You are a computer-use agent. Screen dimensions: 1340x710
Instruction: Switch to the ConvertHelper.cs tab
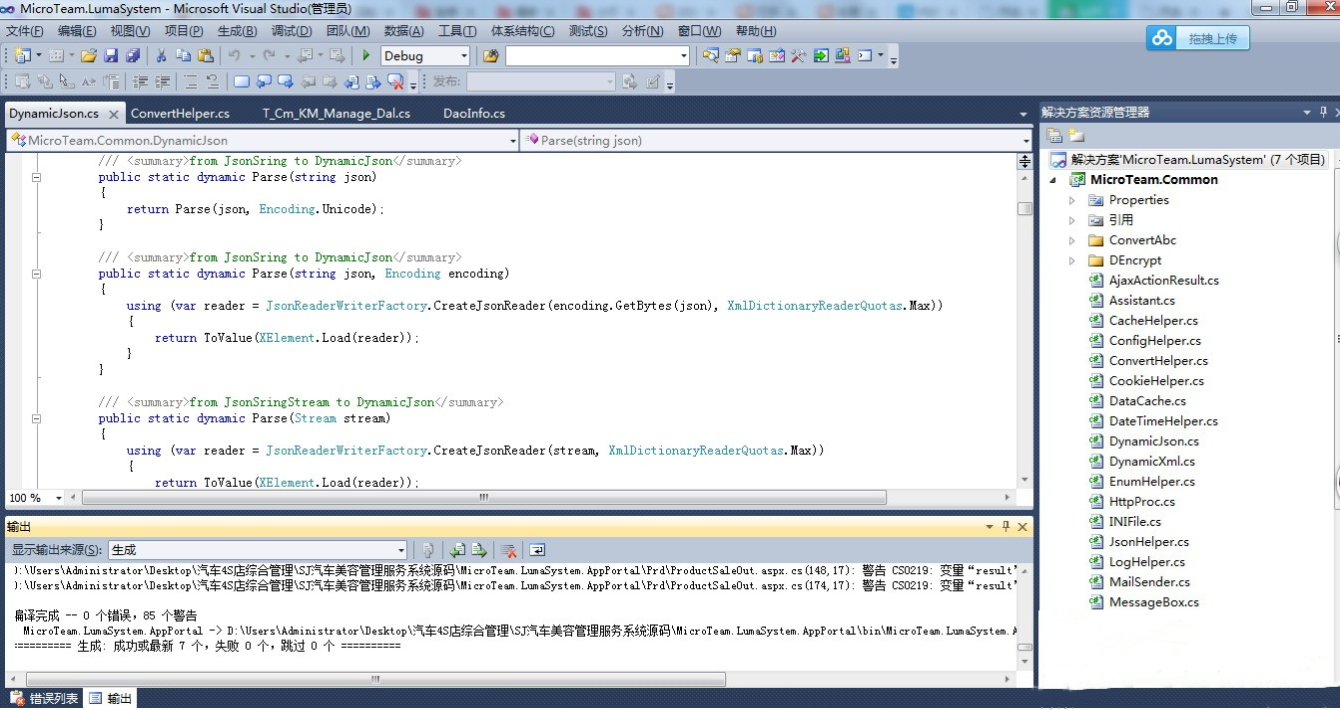(x=180, y=113)
